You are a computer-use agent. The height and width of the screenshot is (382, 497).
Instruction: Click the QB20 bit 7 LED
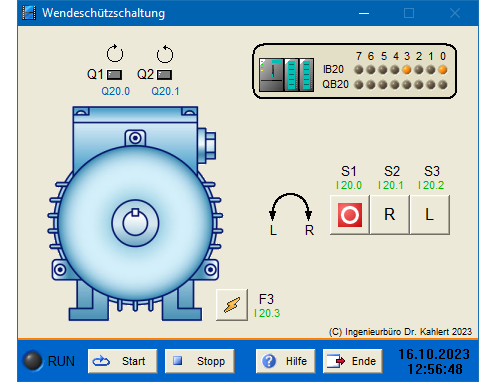pos(359,85)
